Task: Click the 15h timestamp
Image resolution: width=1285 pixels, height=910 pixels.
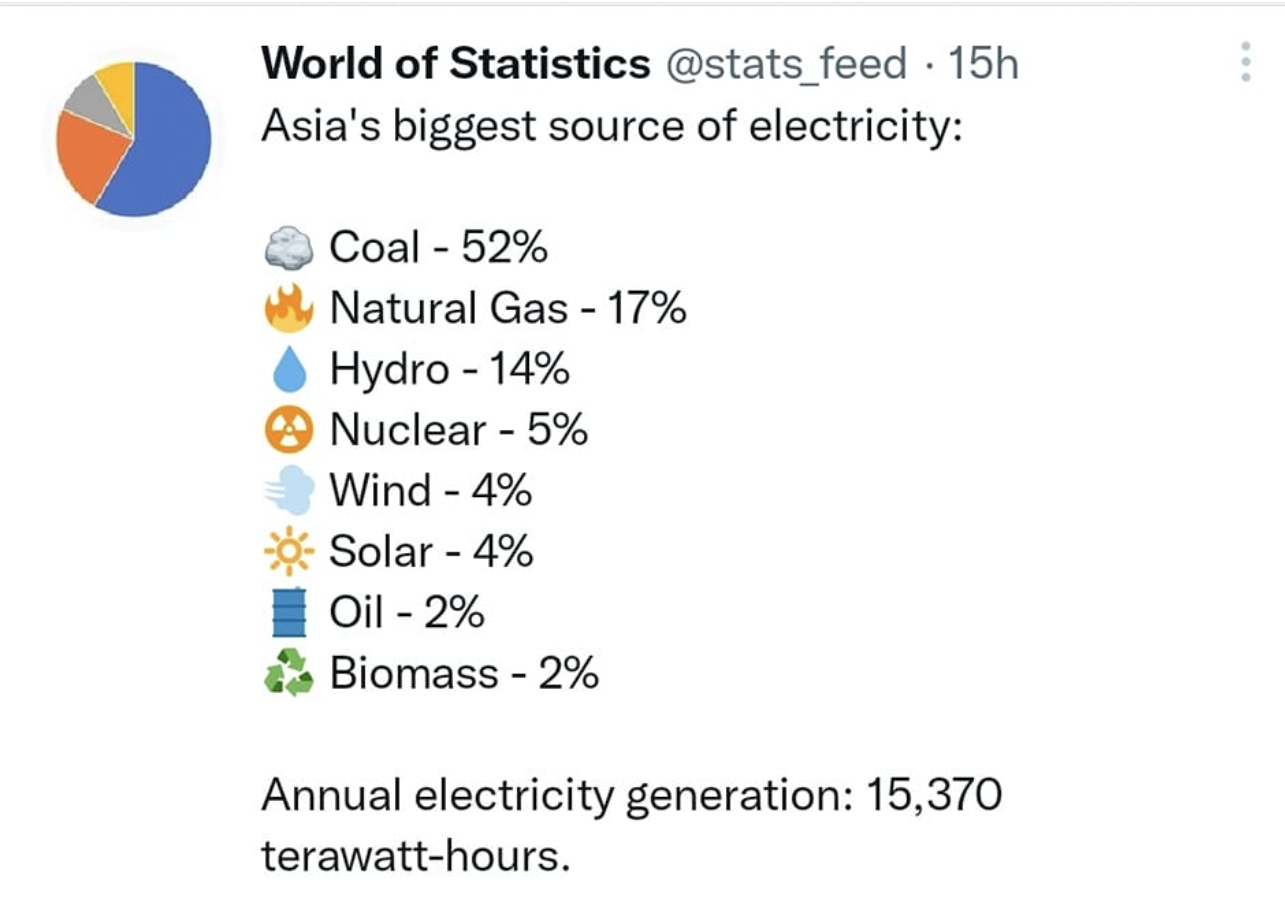Action: pos(982,64)
